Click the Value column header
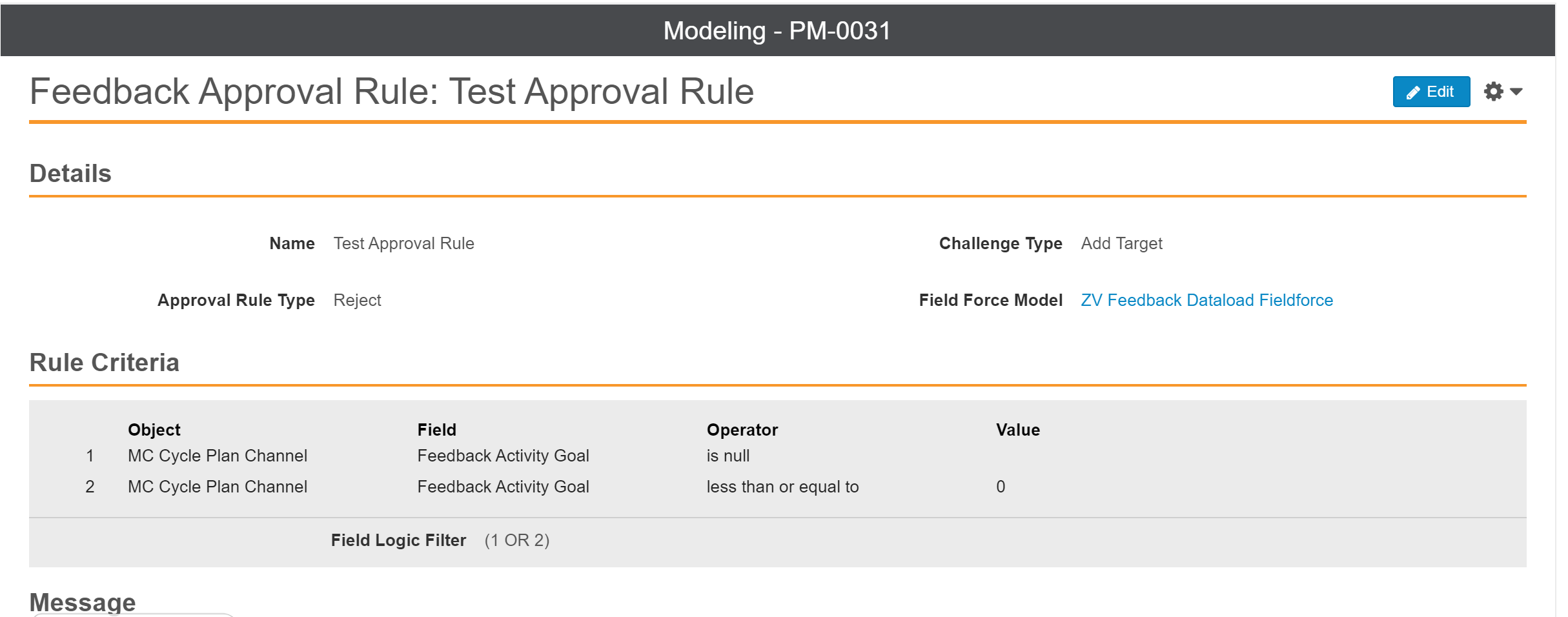Viewport: 1568px width, 617px height. (x=1017, y=430)
